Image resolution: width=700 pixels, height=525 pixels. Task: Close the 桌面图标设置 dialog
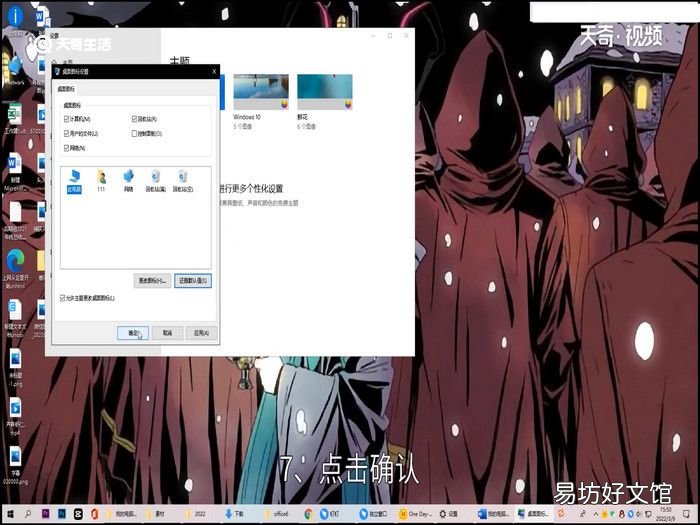coord(214,71)
